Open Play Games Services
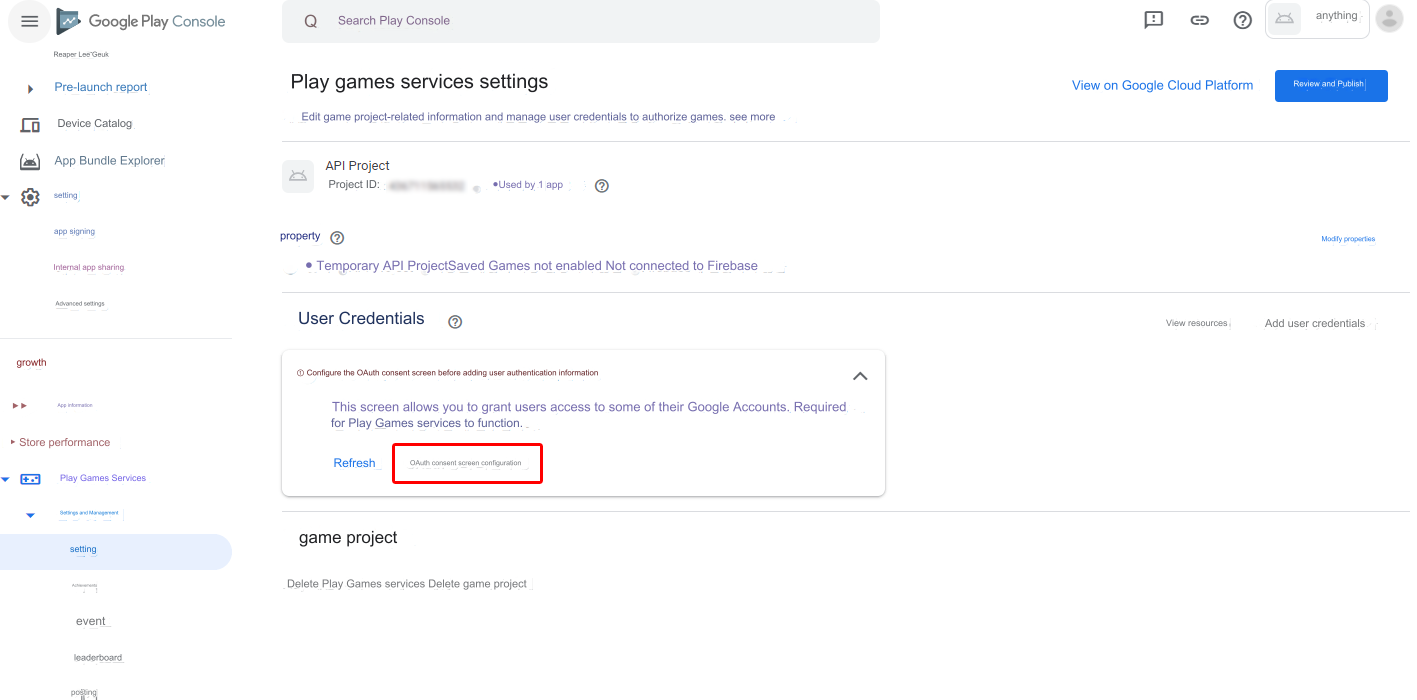Screen dimensions: 1417x700 click(103, 478)
